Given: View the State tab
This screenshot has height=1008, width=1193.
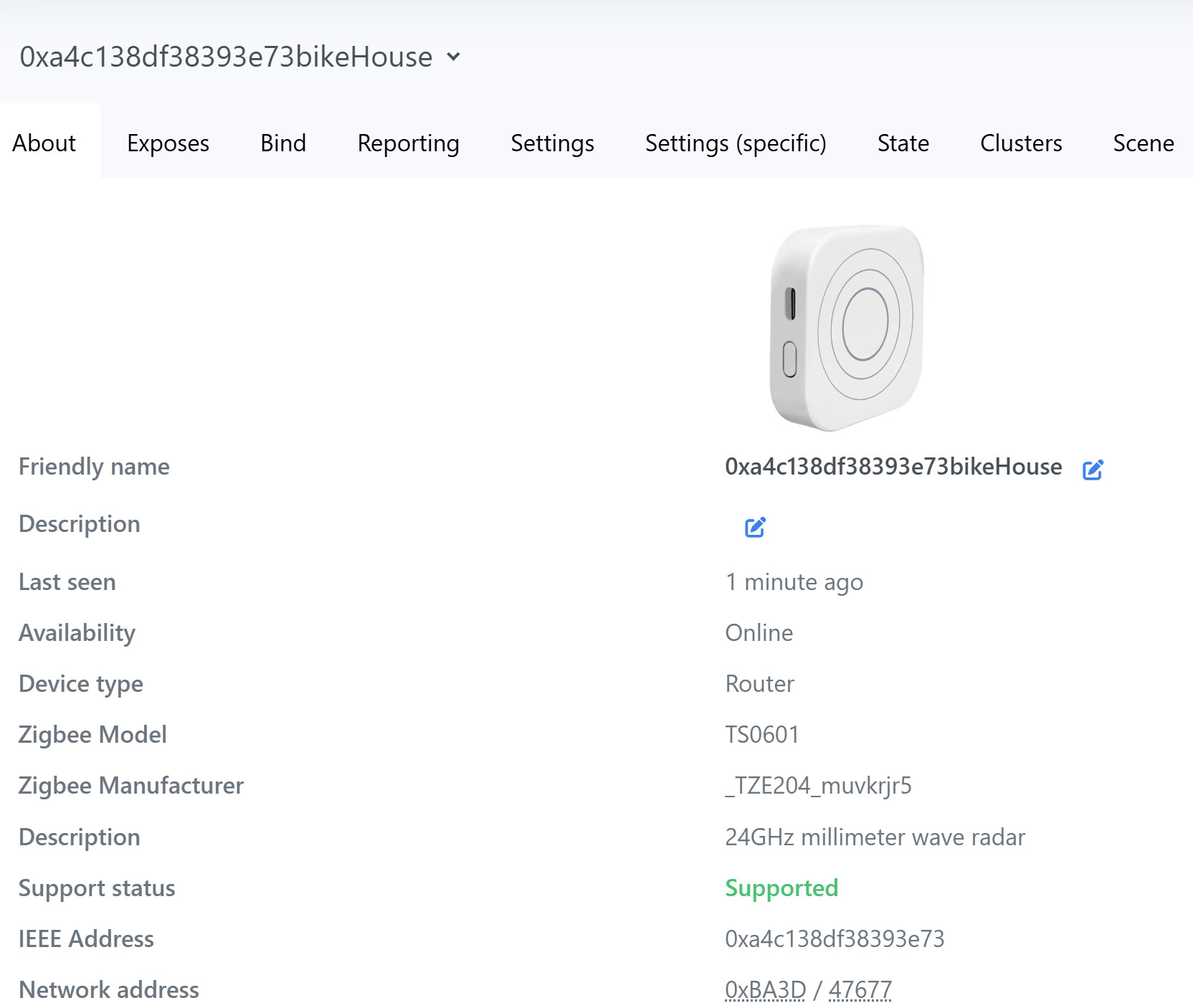Looking at the screenshot, I should point(903,143).
